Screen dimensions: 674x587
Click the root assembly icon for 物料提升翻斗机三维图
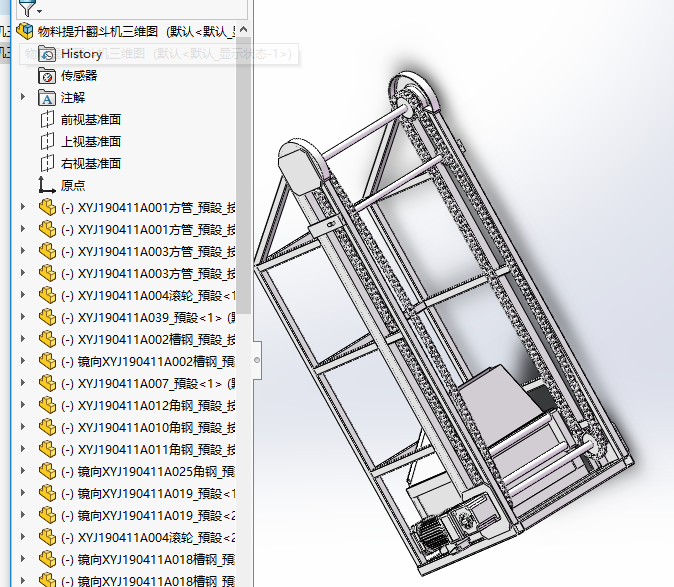click(25, 31)
